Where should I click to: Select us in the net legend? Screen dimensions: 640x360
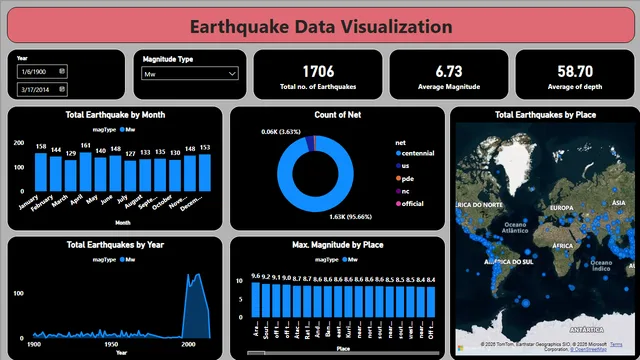coord(402,166)
